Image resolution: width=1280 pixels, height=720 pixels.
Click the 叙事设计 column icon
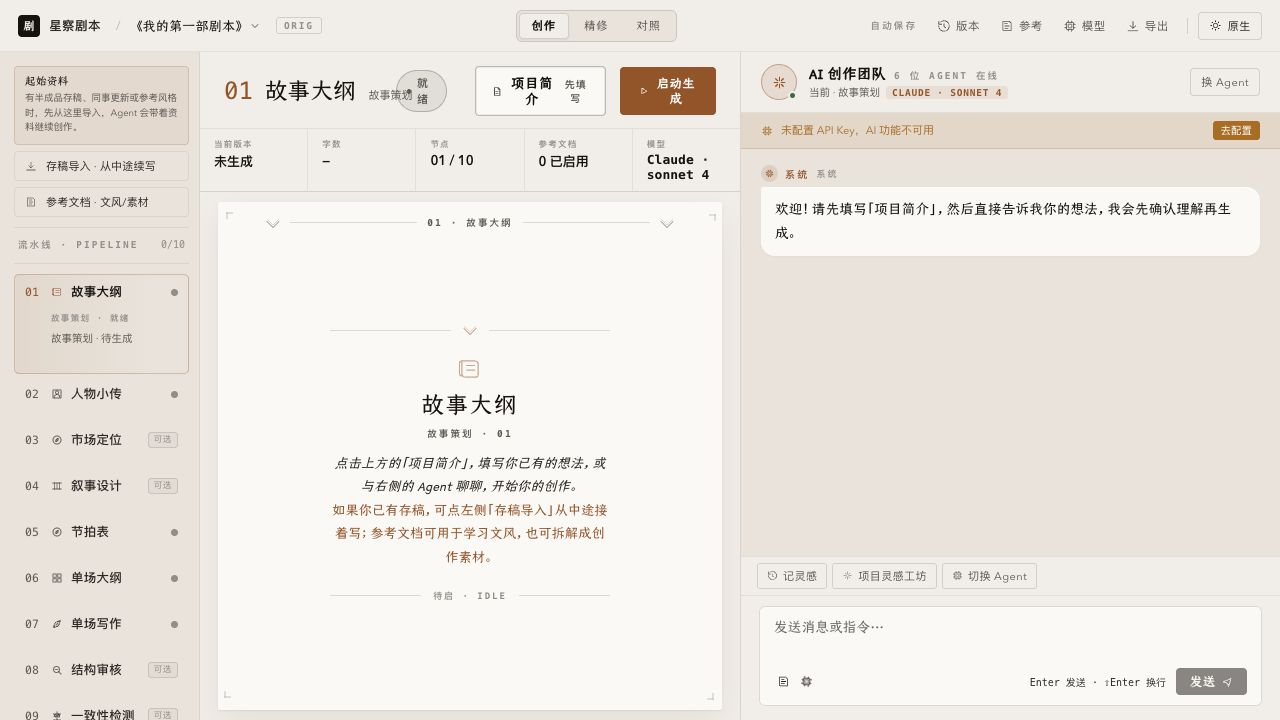(x=57, y=486)
